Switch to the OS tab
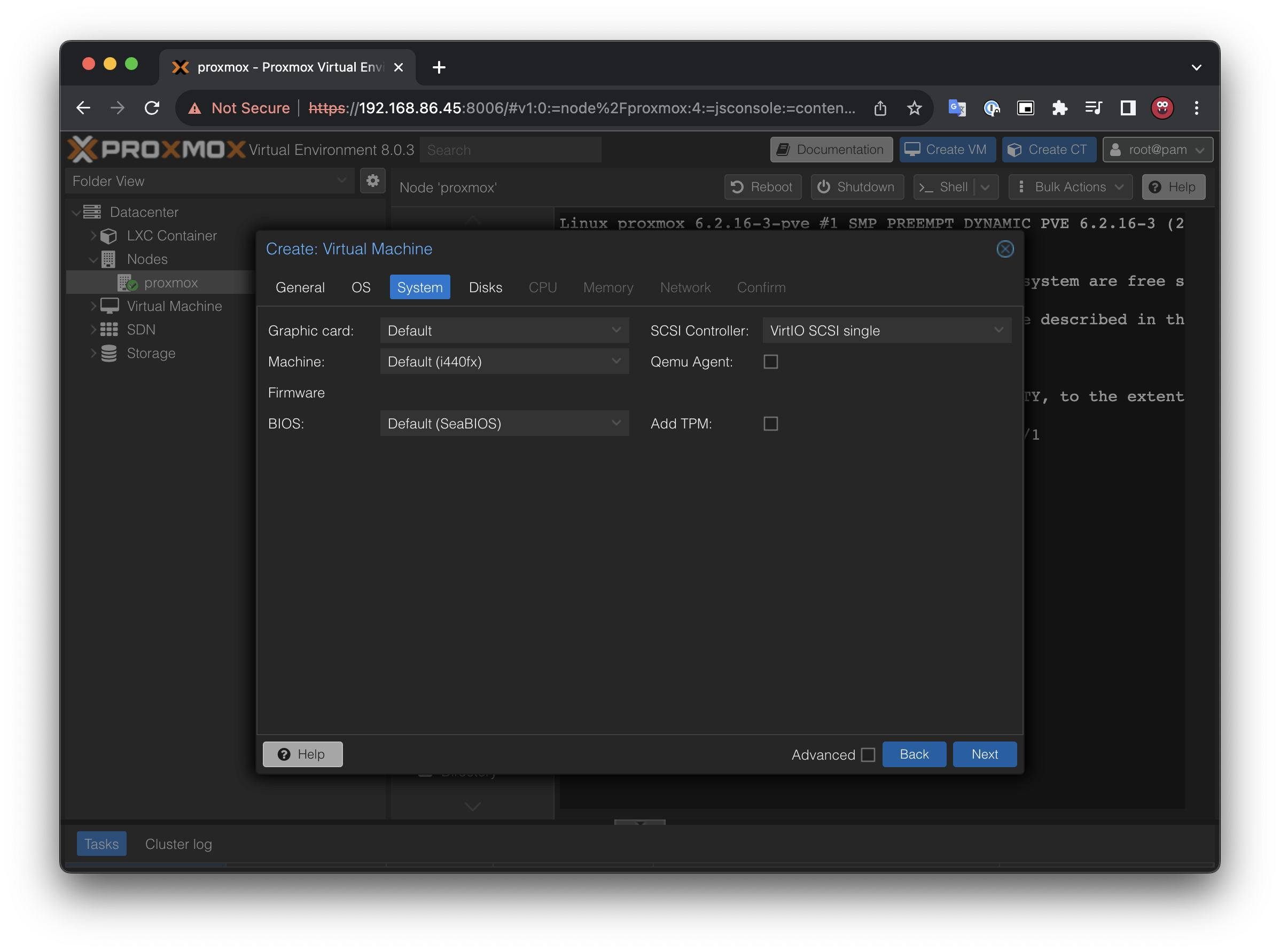The width and height of the screenshot is (1280, 952). pos(361,287)
